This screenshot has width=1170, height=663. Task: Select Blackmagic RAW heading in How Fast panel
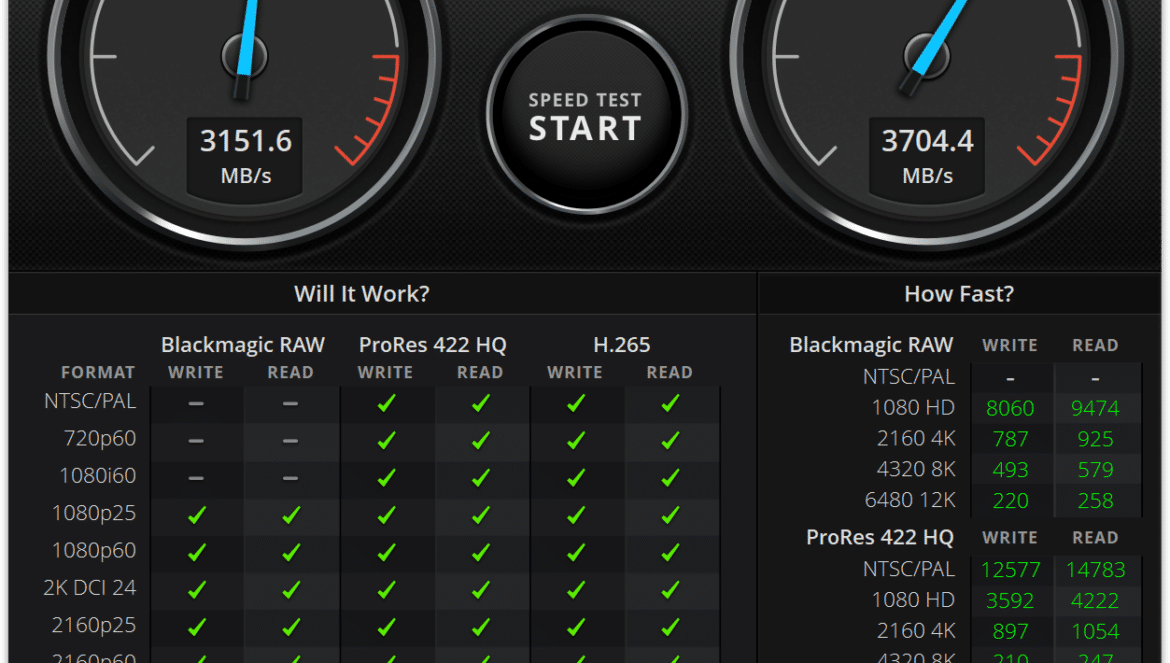pos(872,345)
